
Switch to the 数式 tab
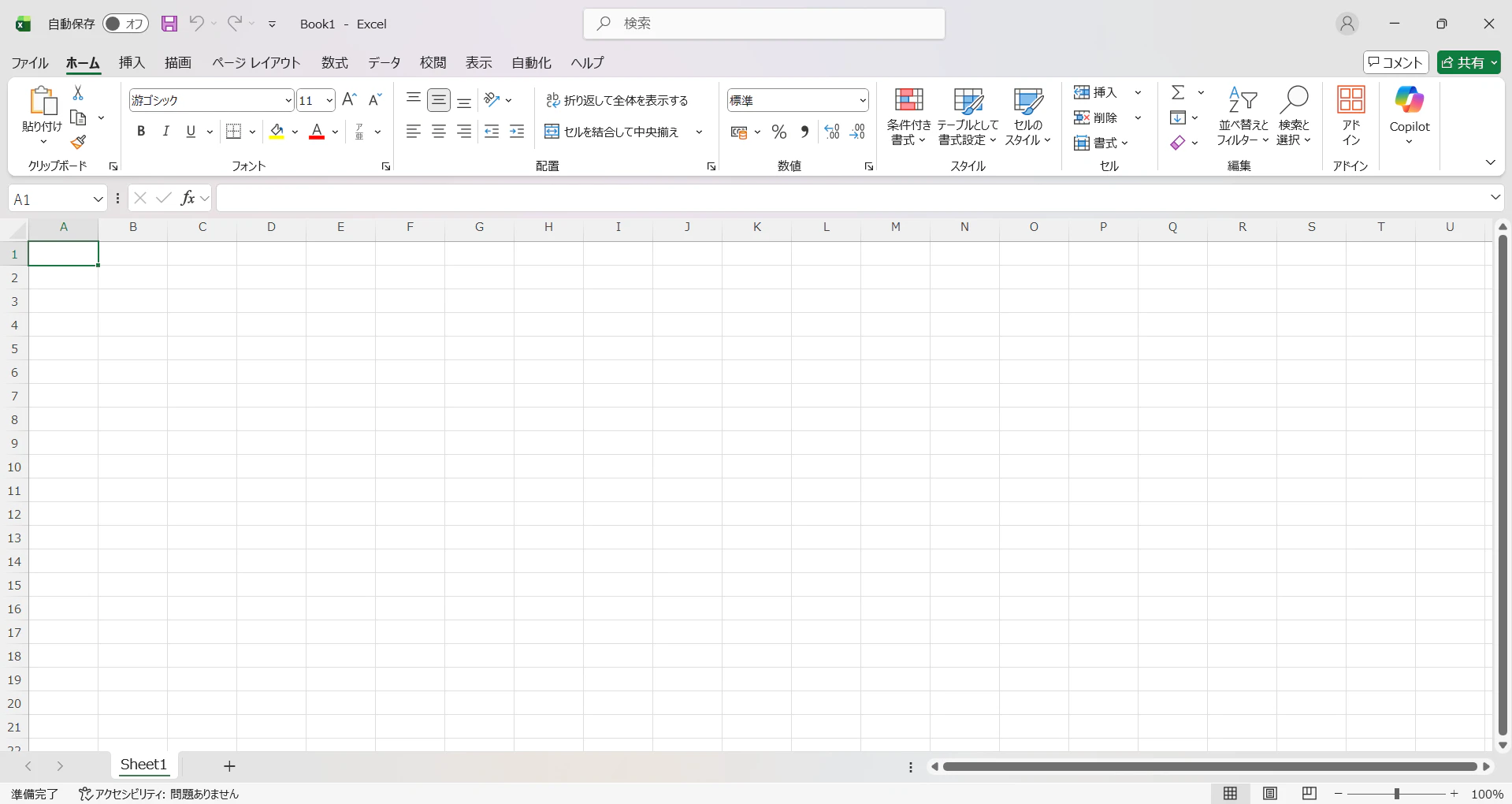(335, 62)
